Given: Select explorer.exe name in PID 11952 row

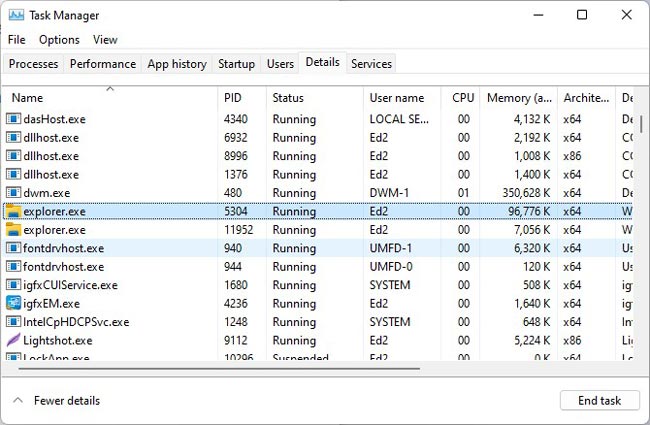Looking at the screenshot, I should 54,230.
